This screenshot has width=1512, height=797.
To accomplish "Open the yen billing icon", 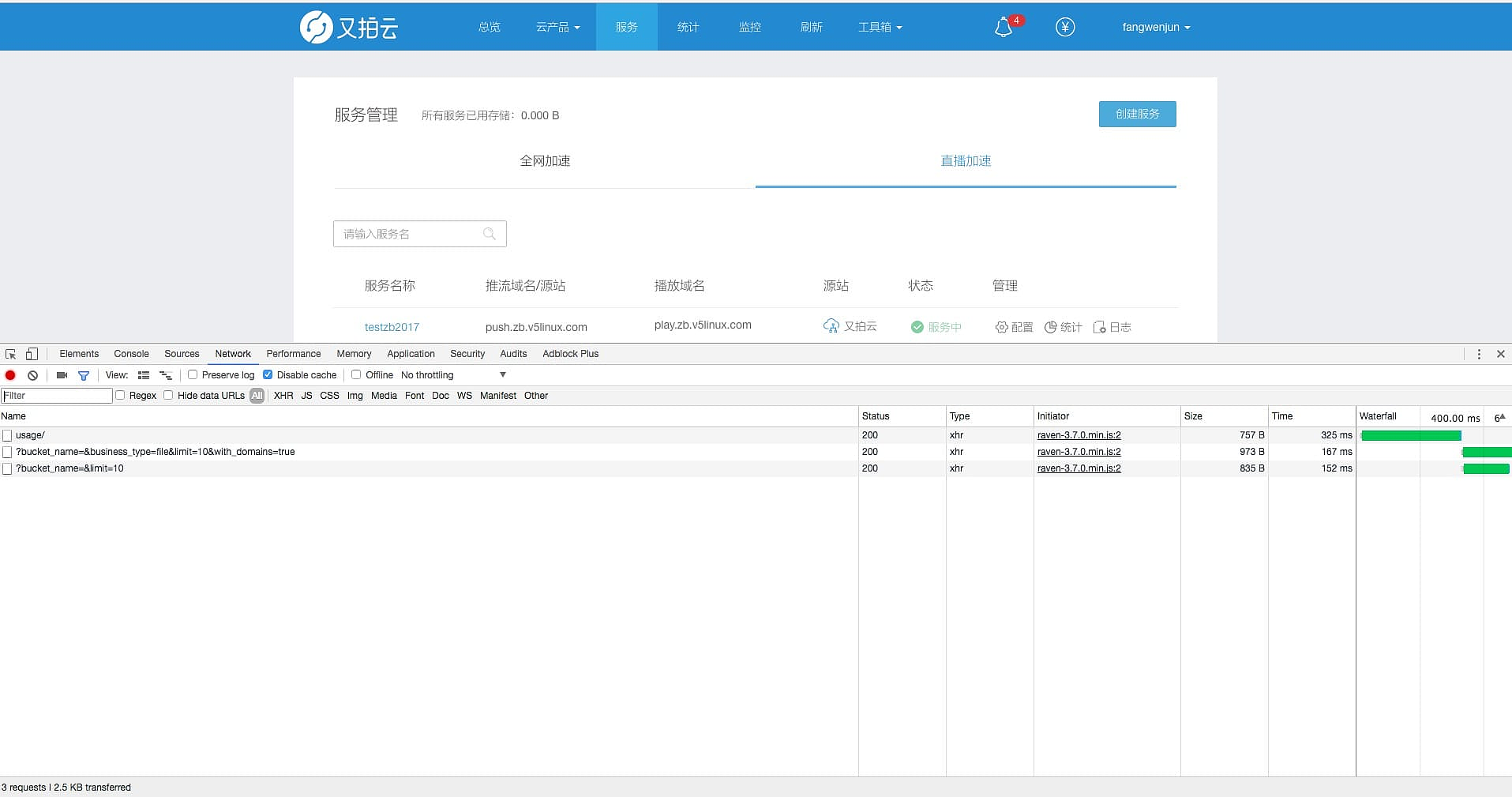I will 1064,28.
